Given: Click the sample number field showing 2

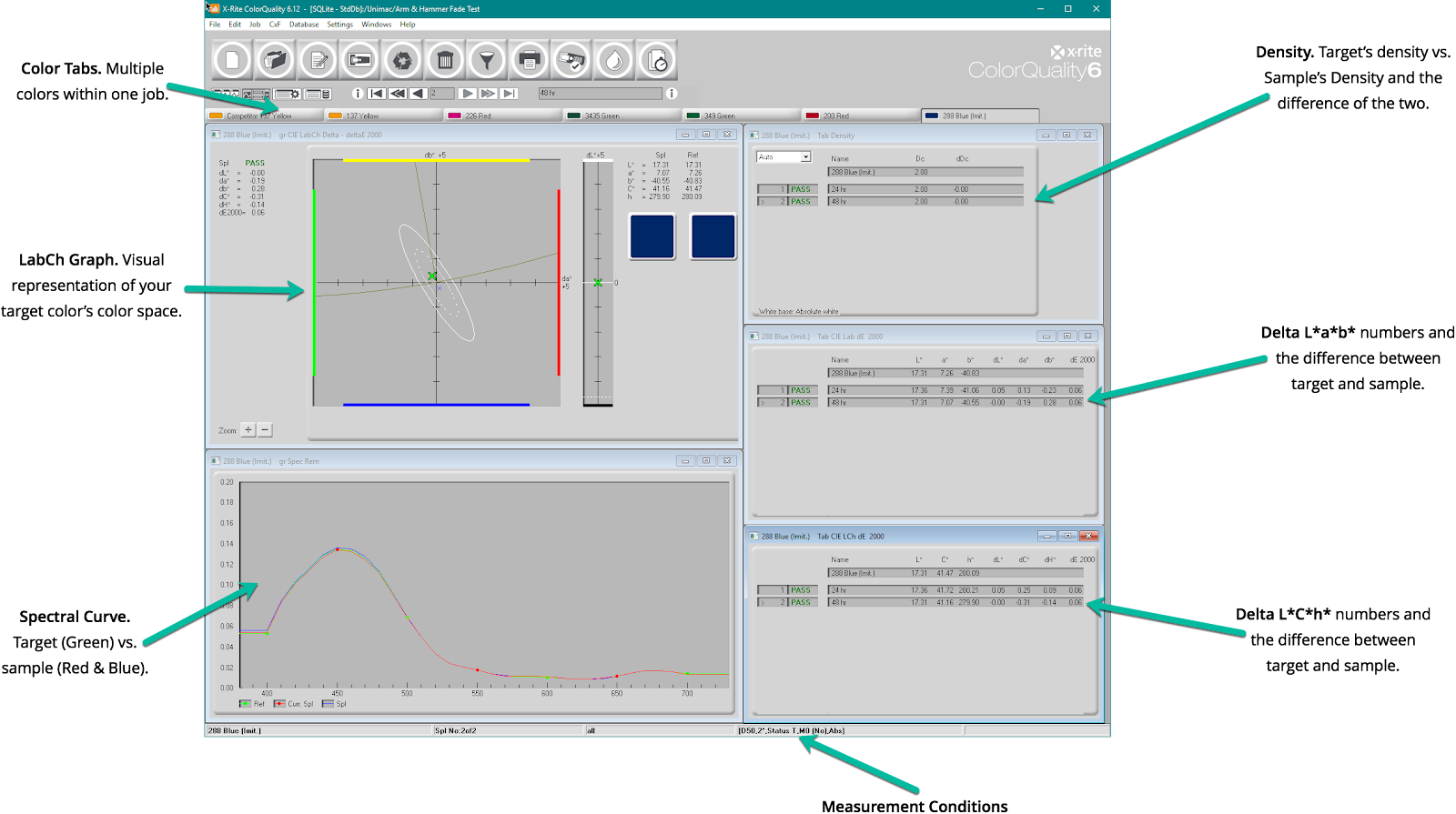Looking at the screenshot, I should [x=441, y=94].
